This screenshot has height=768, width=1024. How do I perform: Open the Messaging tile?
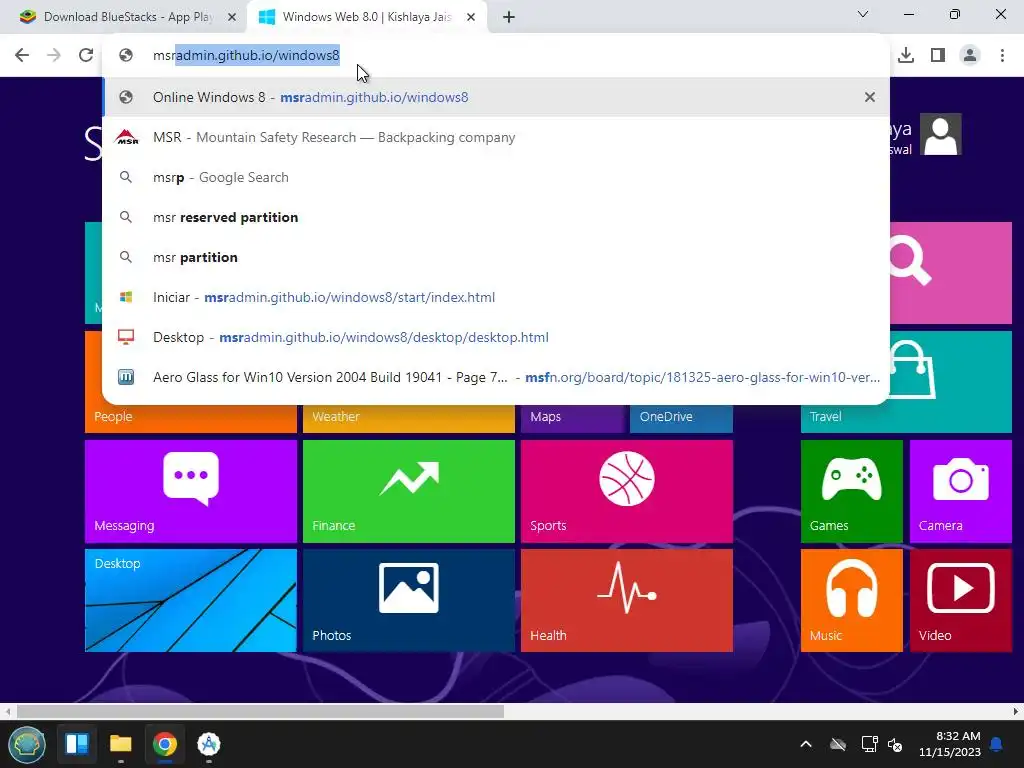(191, 491)
